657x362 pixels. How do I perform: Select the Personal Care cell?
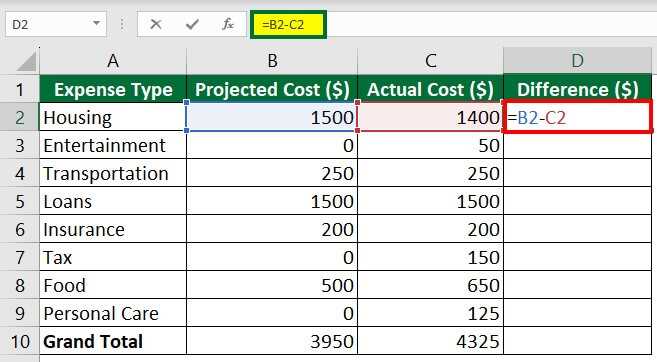(x=113, y=313)
